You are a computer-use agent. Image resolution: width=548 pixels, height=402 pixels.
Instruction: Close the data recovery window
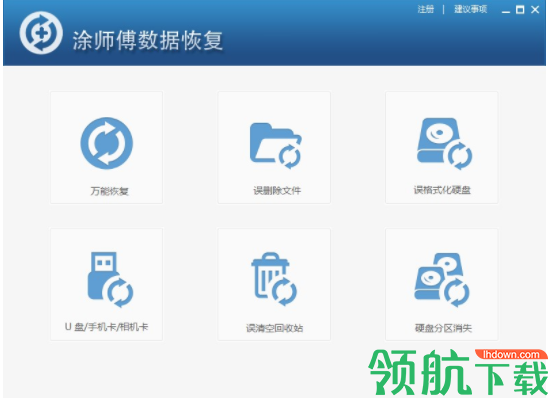point(535,10)
